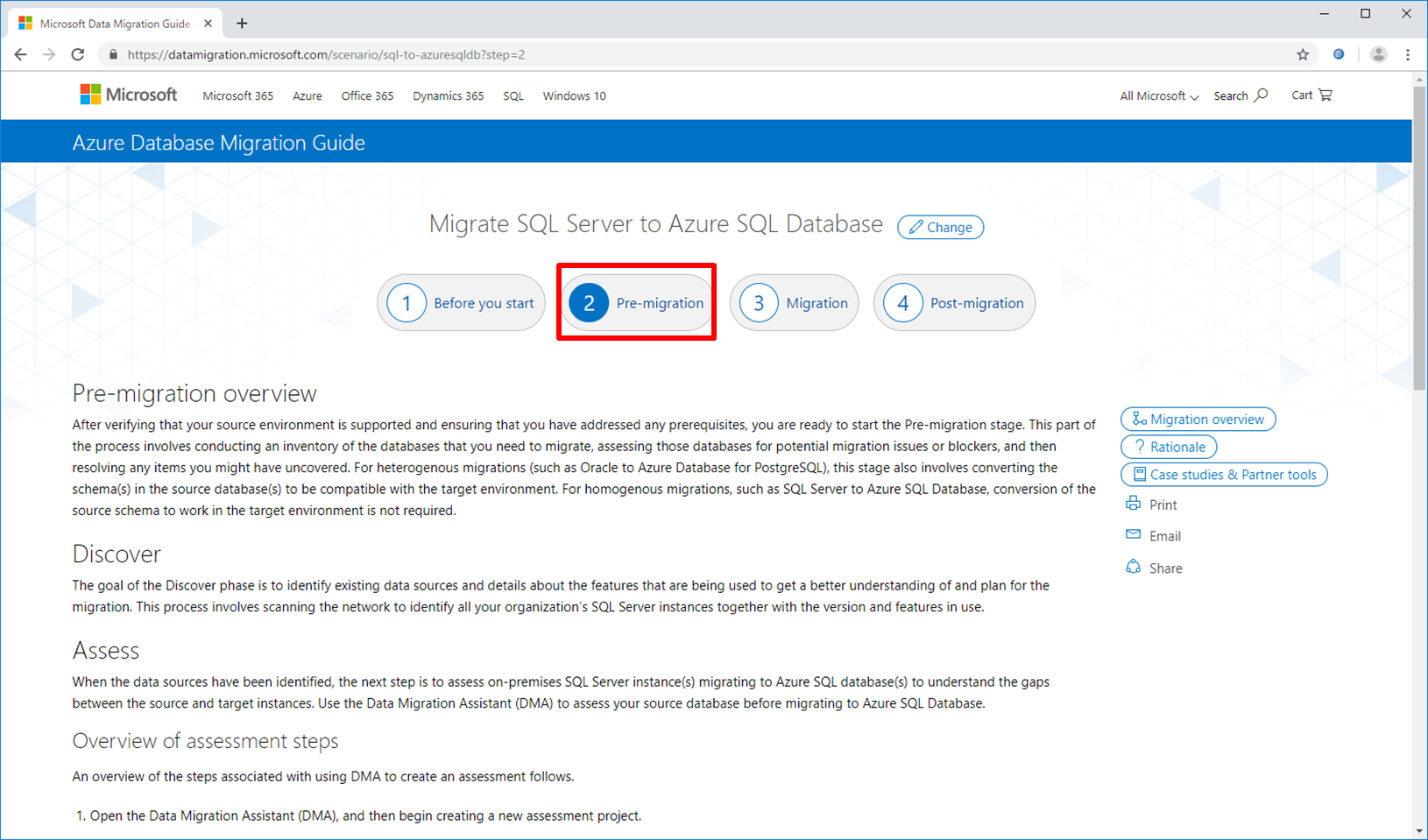Open Dynamics 365 nav link
The width and height of the screenshot is (1428, 840).
449,95
